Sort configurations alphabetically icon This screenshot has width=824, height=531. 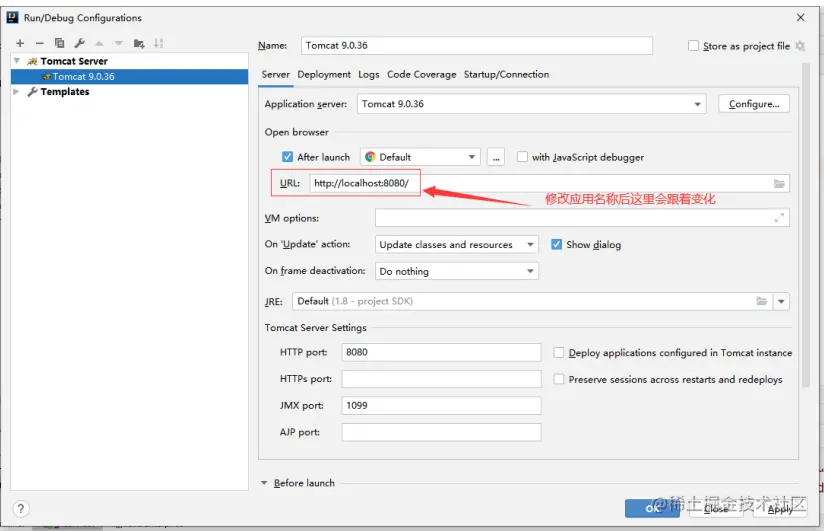158,43
